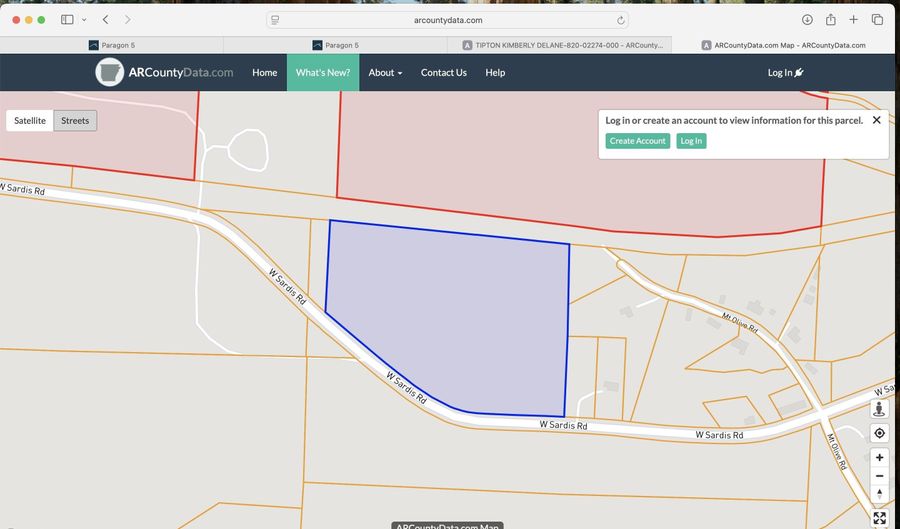Close the parcel login popup

(876, 120)
